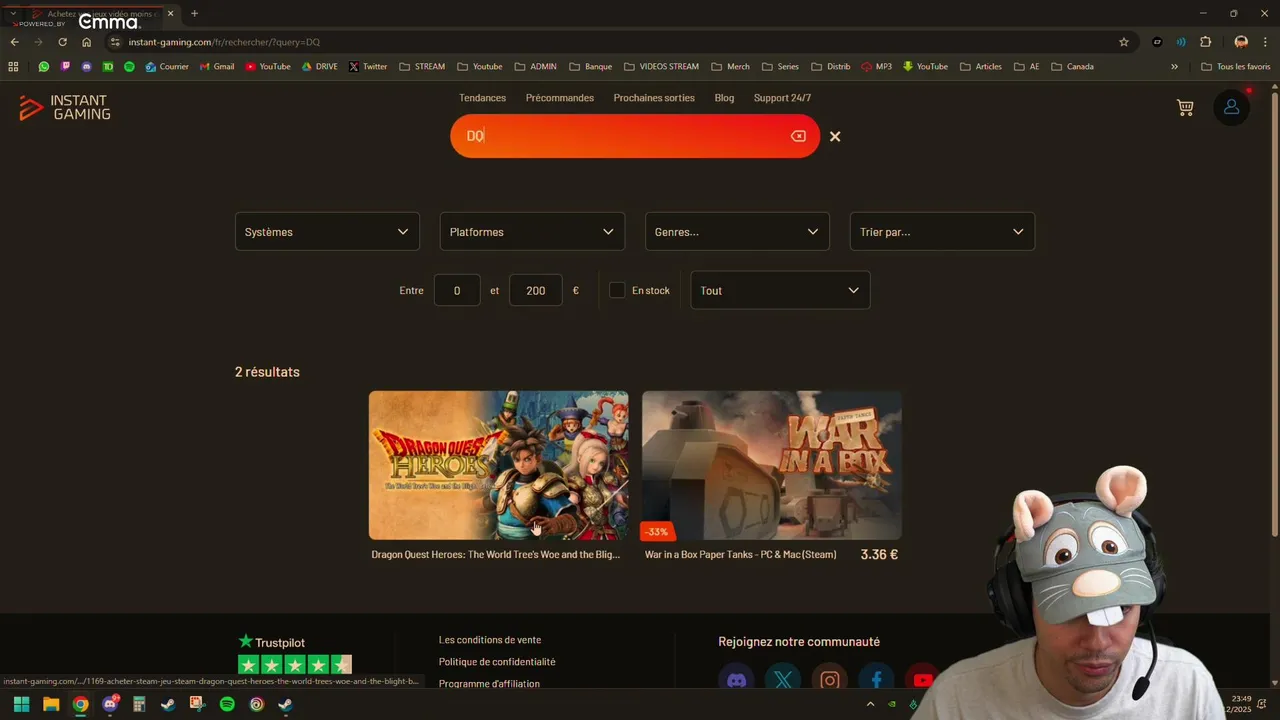Image resolution: width=1280 pixels, height=720 pixels.
Task: Open Les conditions de vente link
Action: [x=490, y=640]
